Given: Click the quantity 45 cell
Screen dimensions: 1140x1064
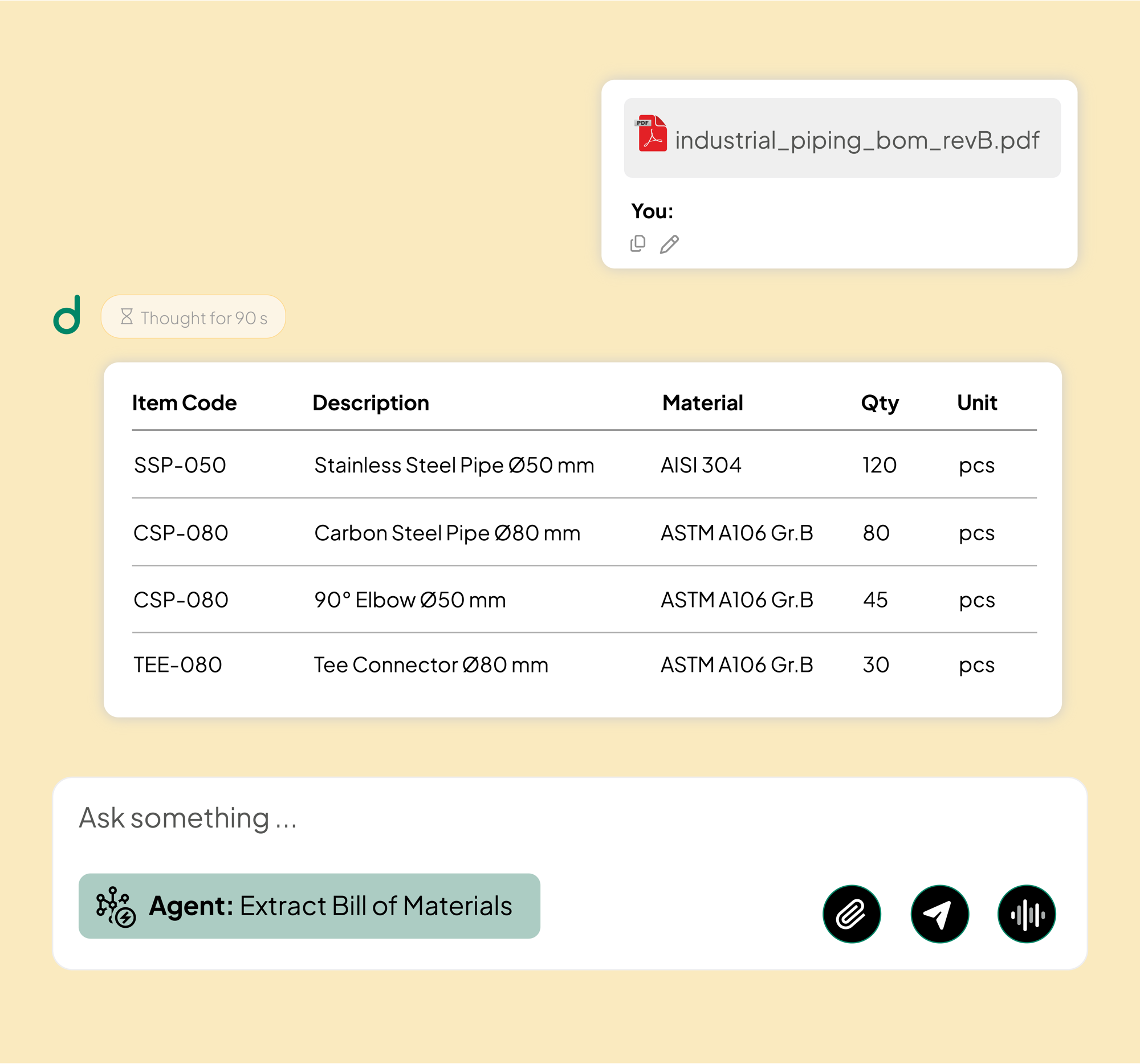Looking at the screenshot, I should [x=875, y=600].
